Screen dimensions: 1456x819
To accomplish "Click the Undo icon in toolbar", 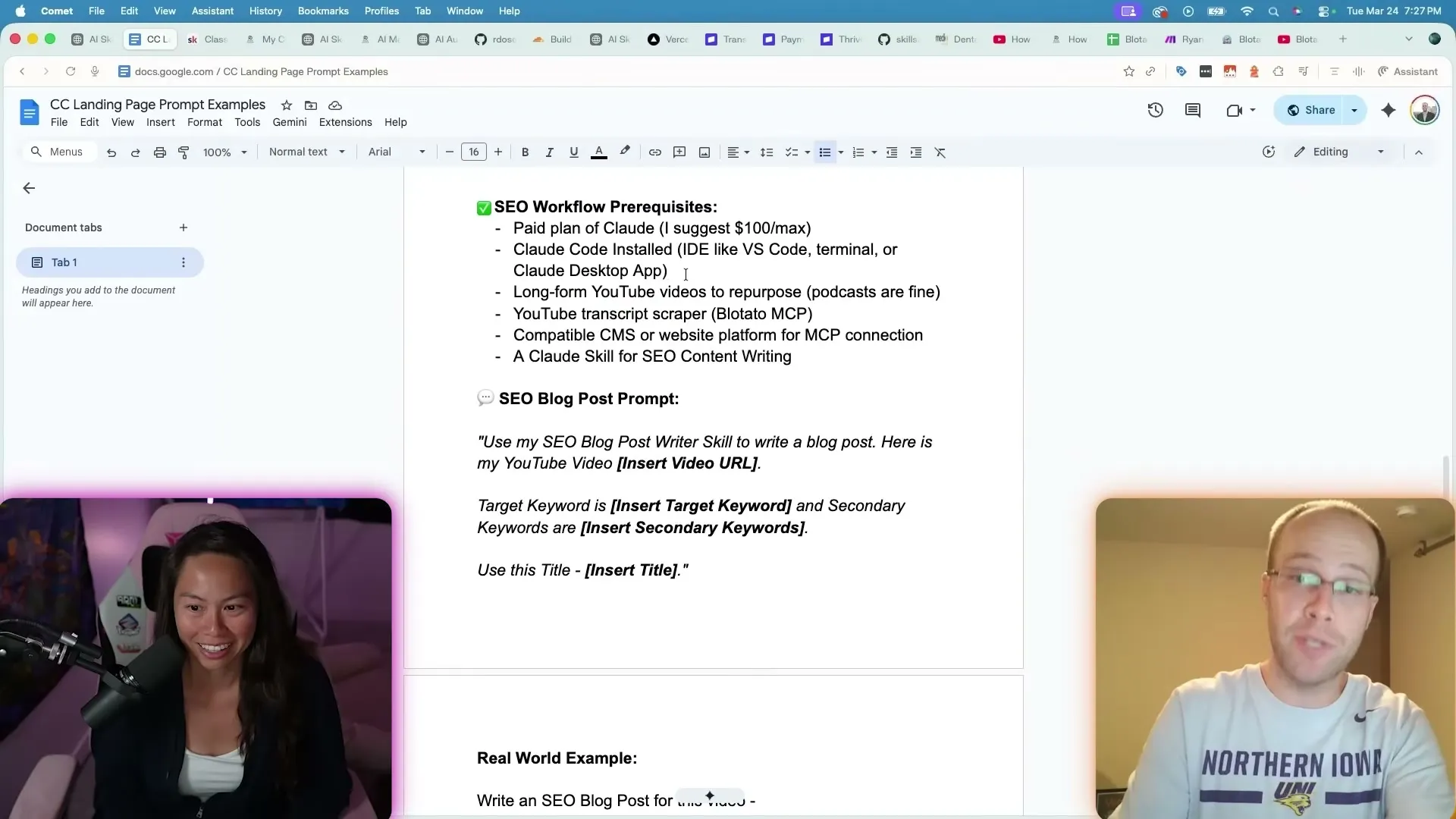I will 111,152.
